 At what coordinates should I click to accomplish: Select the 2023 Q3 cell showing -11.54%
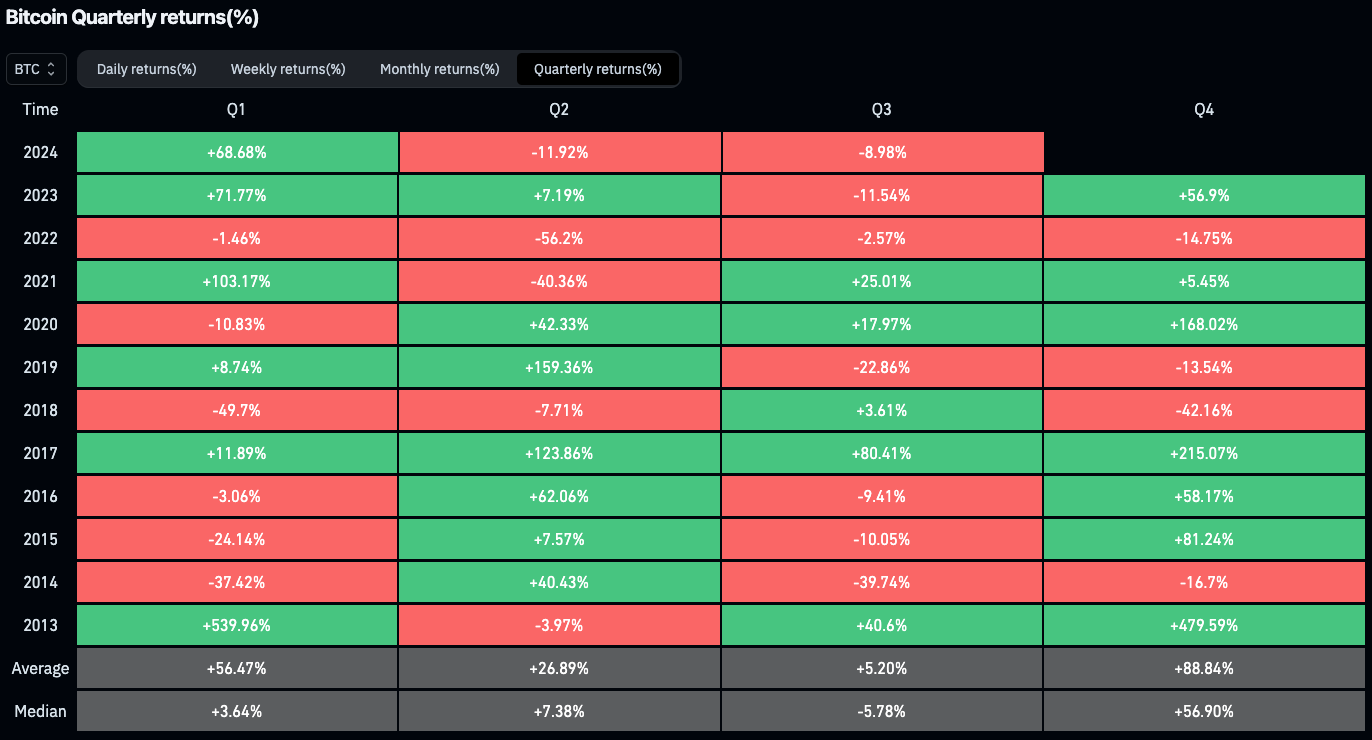[881, 196]
